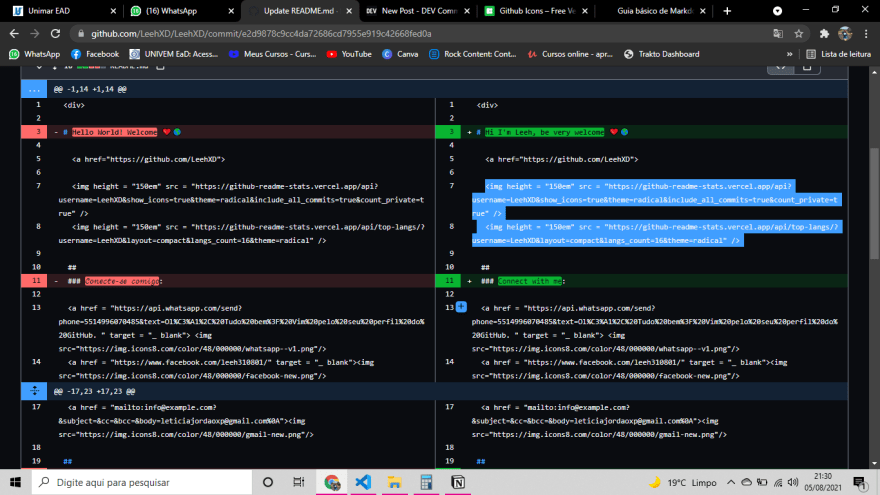Click the Windows taskbar search box
The height and width of the screenshot is (495, 880).
(x=141, y=482)
